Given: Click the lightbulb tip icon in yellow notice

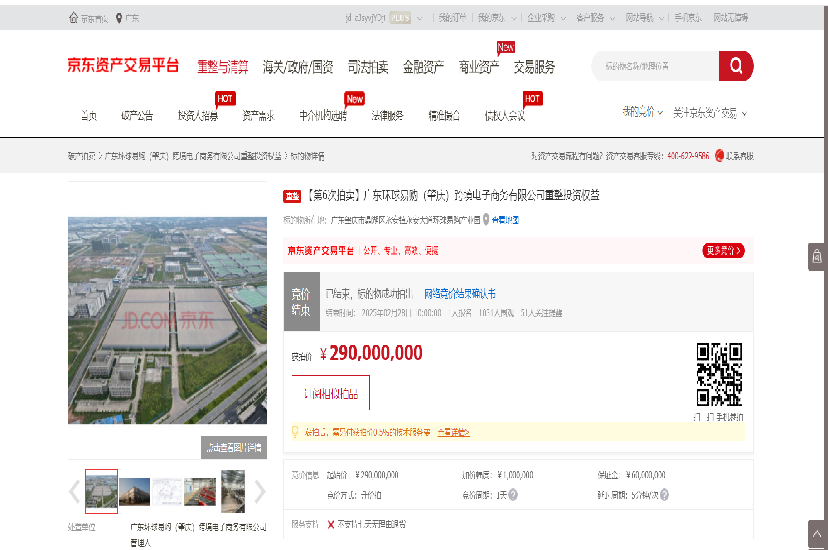Looking at the screenshot, I should click(295, 432).
